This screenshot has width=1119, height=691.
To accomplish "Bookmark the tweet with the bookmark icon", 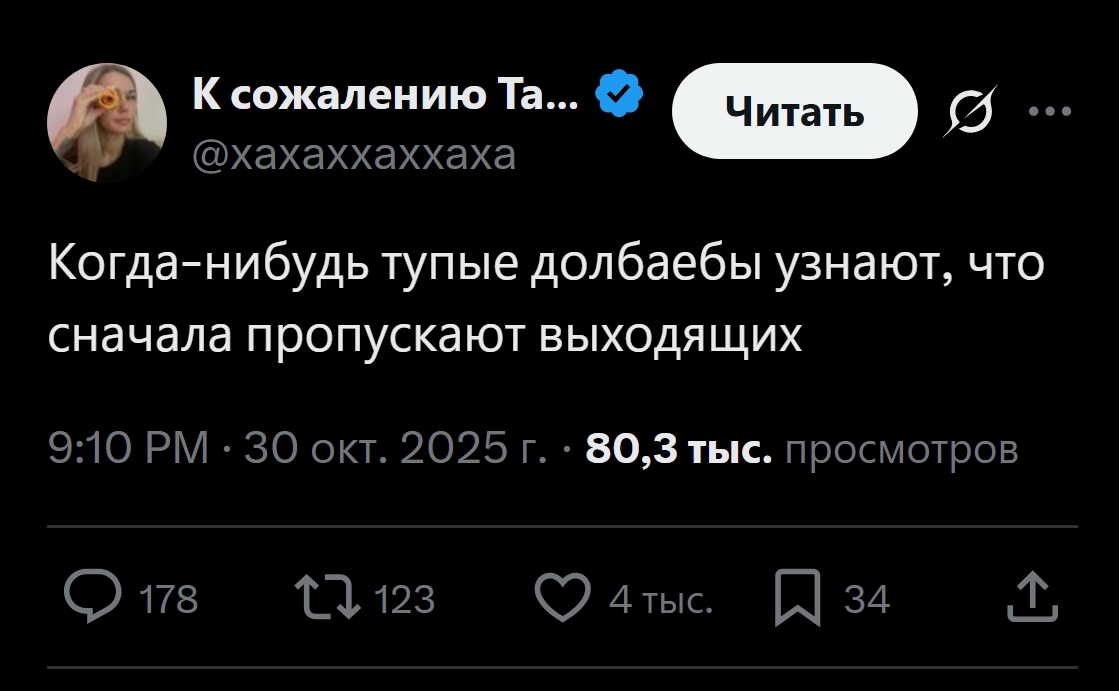I will coord(797,599).
